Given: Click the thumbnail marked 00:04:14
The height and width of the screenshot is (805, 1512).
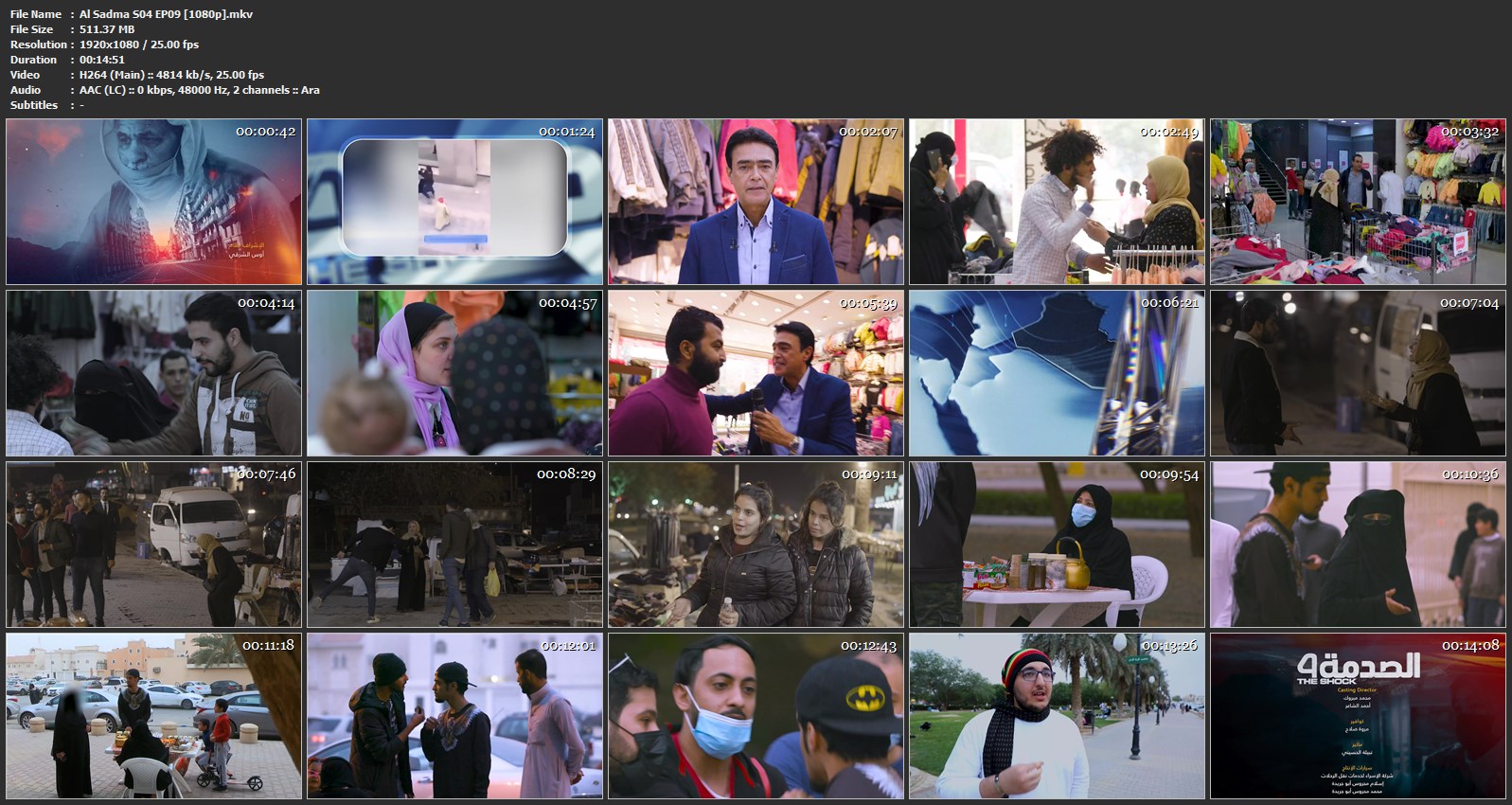Looking at the screenshot, I should click(153, 373).
